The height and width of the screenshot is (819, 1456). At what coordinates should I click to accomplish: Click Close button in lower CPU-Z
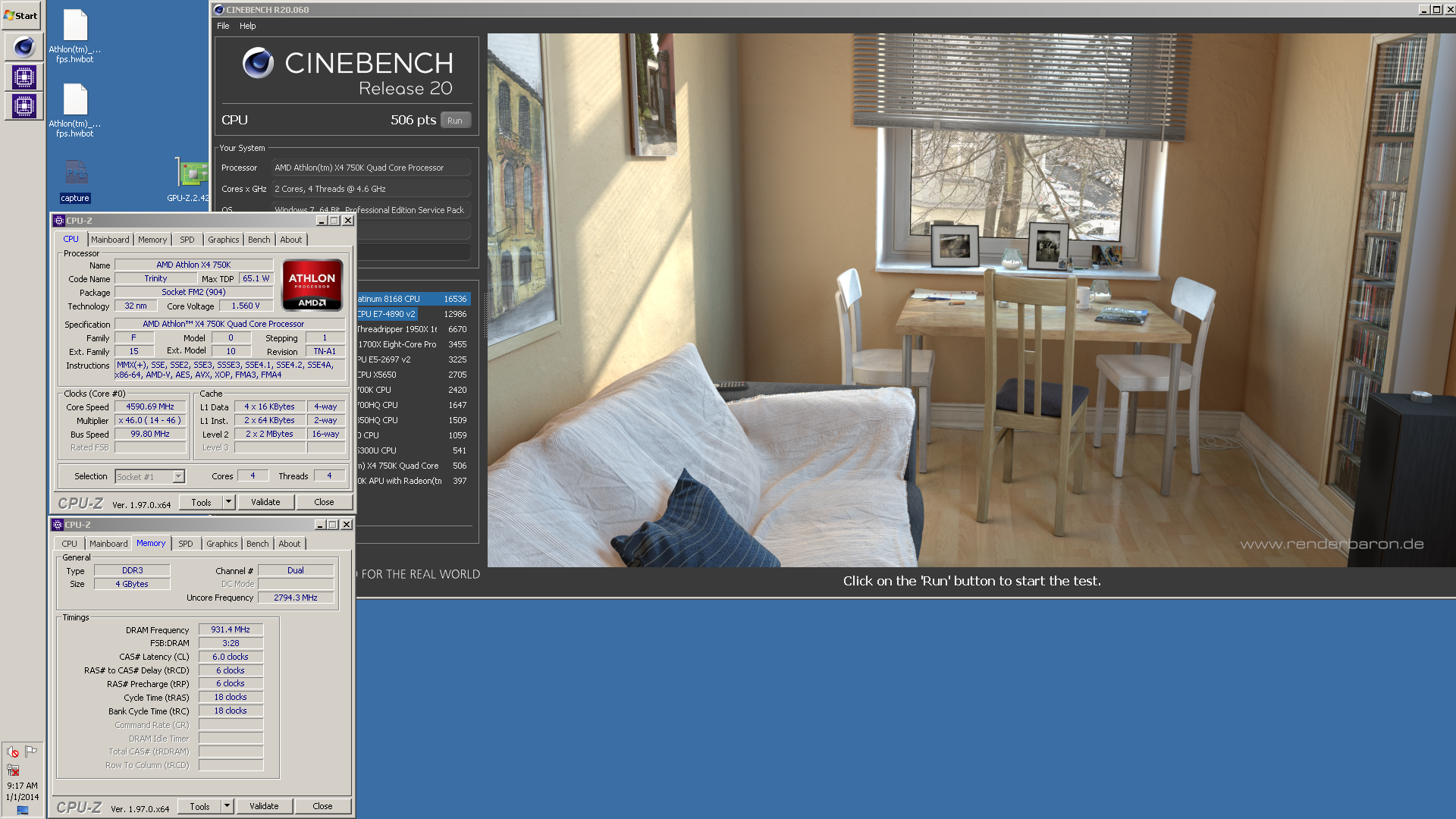pos(323,806)
